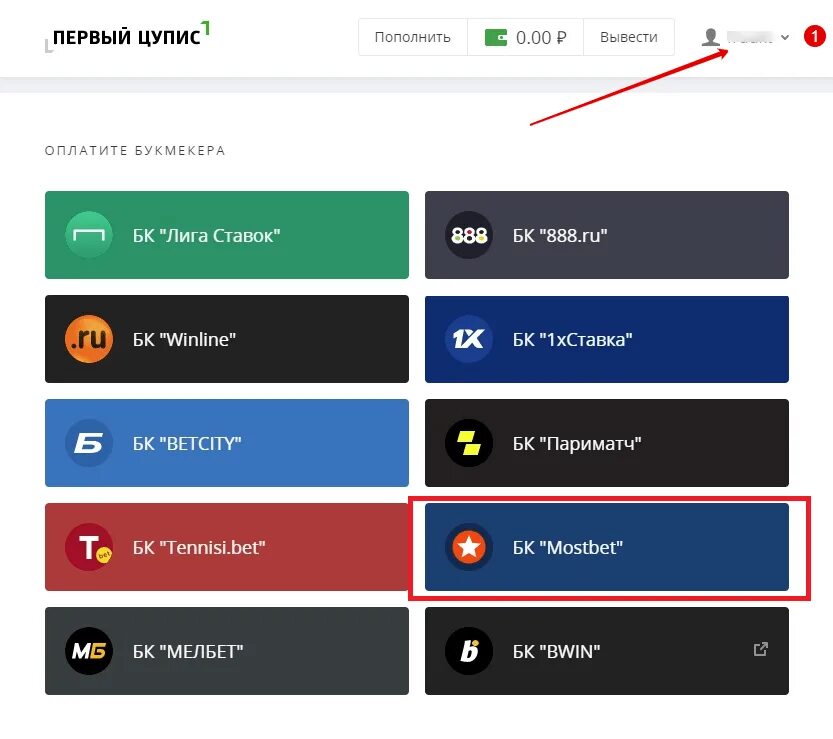Screen dimensions: 833x739
Task: Click the BETCITY Б logo icon
Action: coord(89,443)
